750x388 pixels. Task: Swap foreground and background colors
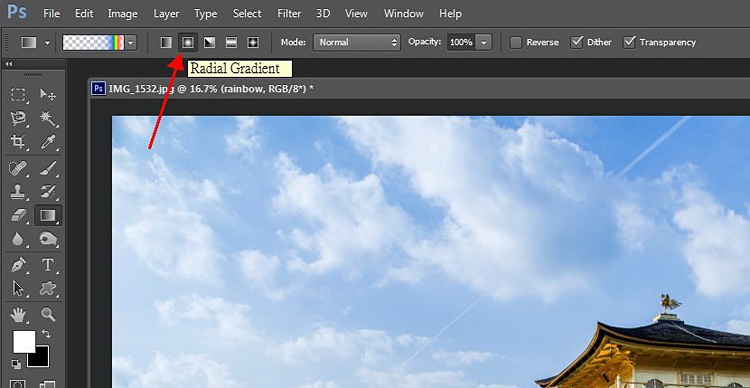tap(46, 333)
